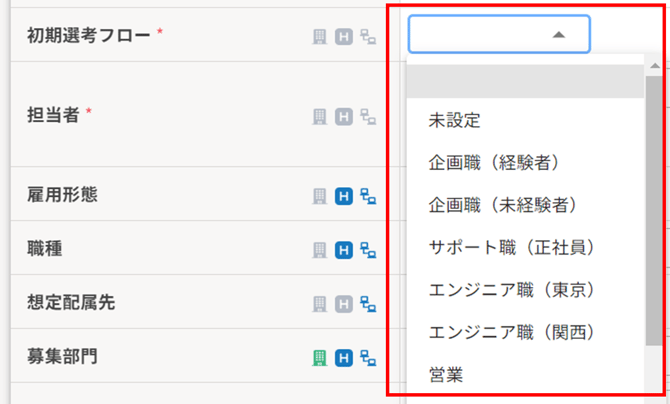Viewport: 670px width, 404px height.
Task: Click the building icon in 担当者 row
Action: click(320, 117)
